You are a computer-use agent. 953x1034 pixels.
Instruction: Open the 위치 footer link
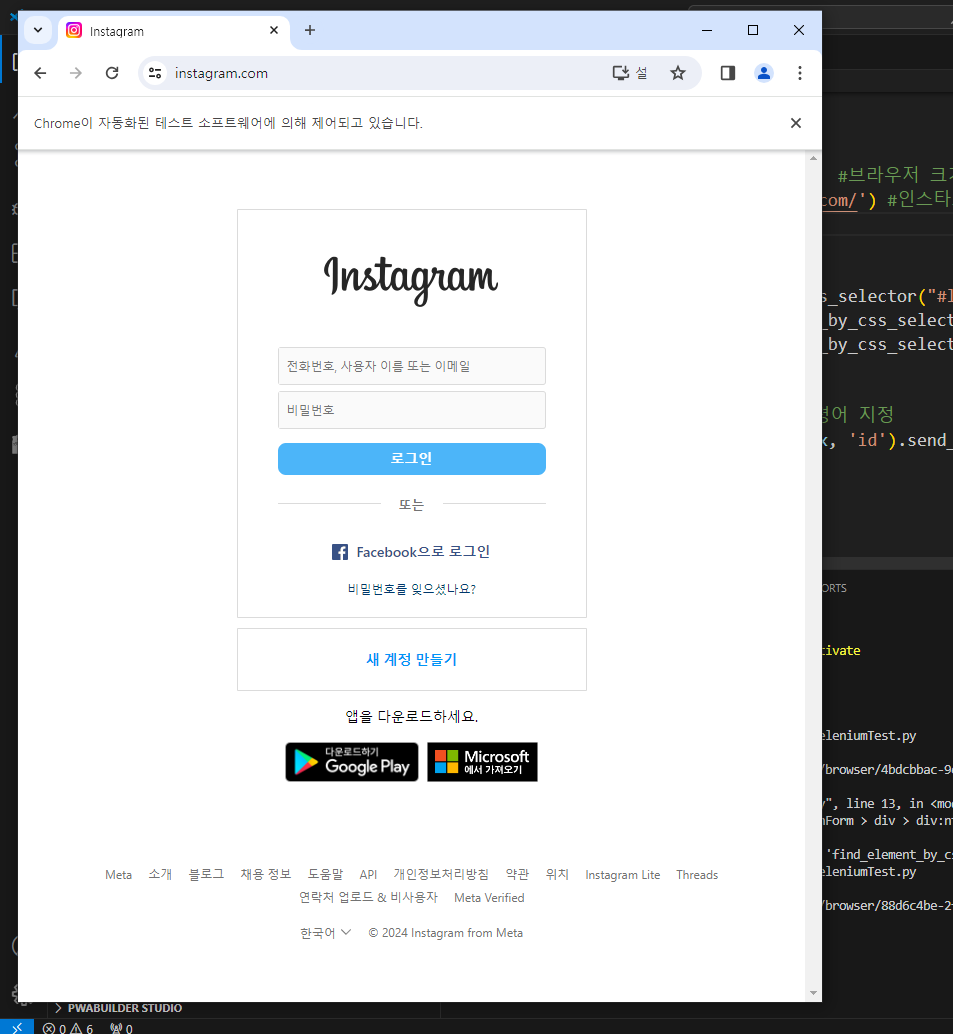pos(557,874)
